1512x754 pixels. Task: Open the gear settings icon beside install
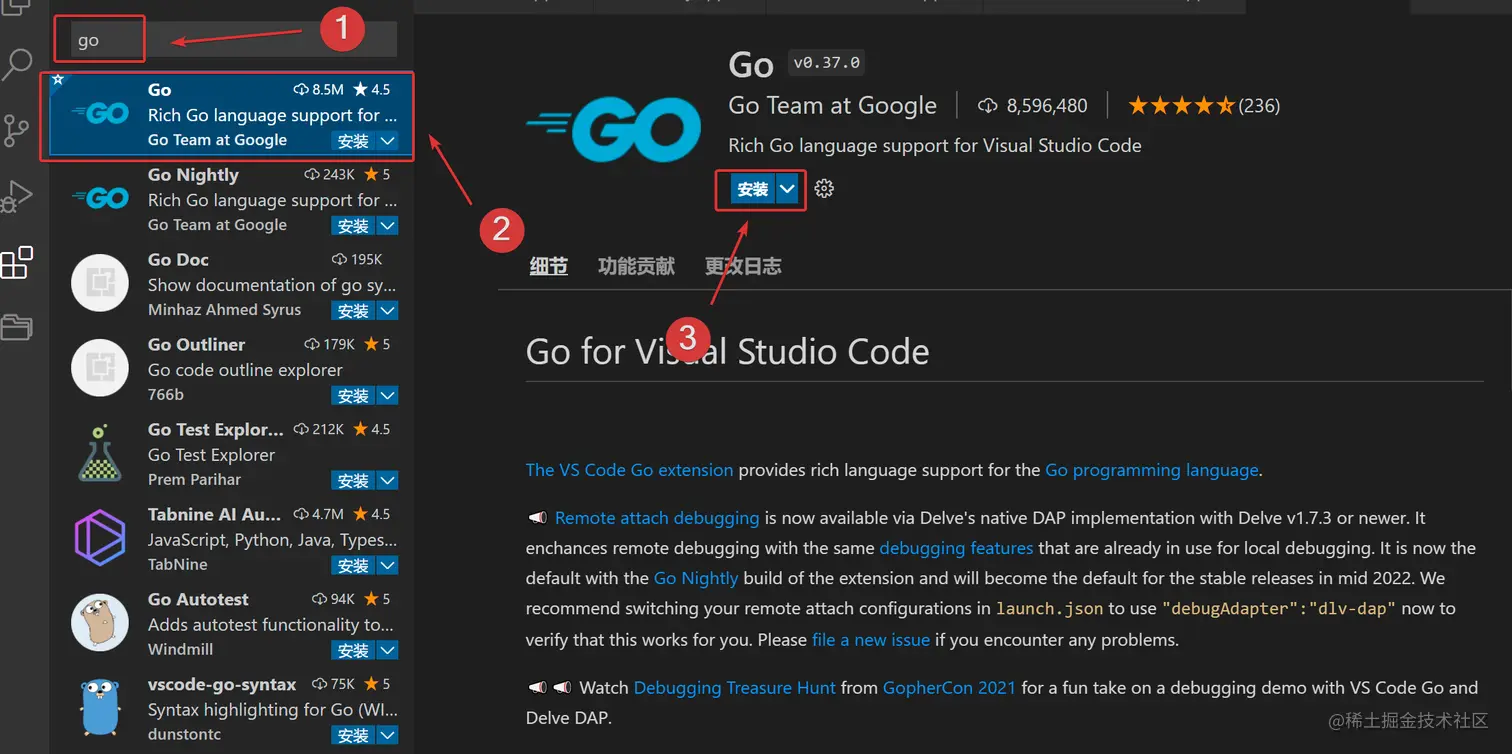point(824,188)
